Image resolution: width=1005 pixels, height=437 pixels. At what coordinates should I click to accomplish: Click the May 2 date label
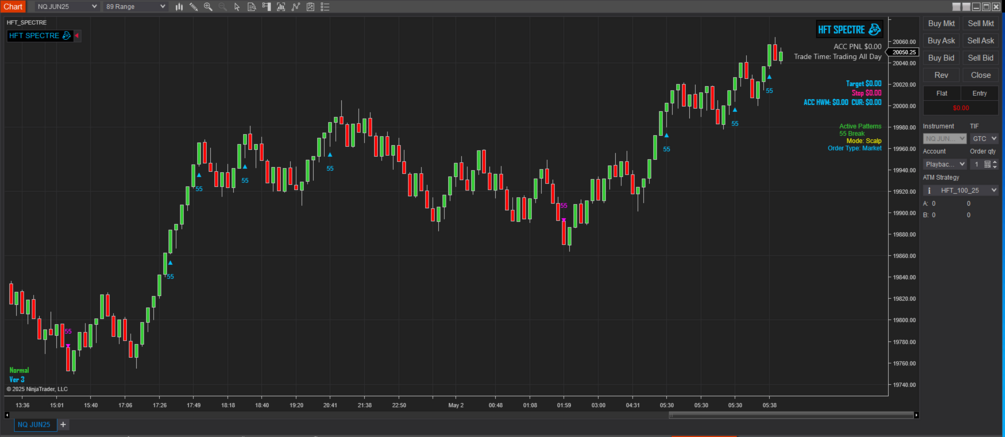(456, 405)
